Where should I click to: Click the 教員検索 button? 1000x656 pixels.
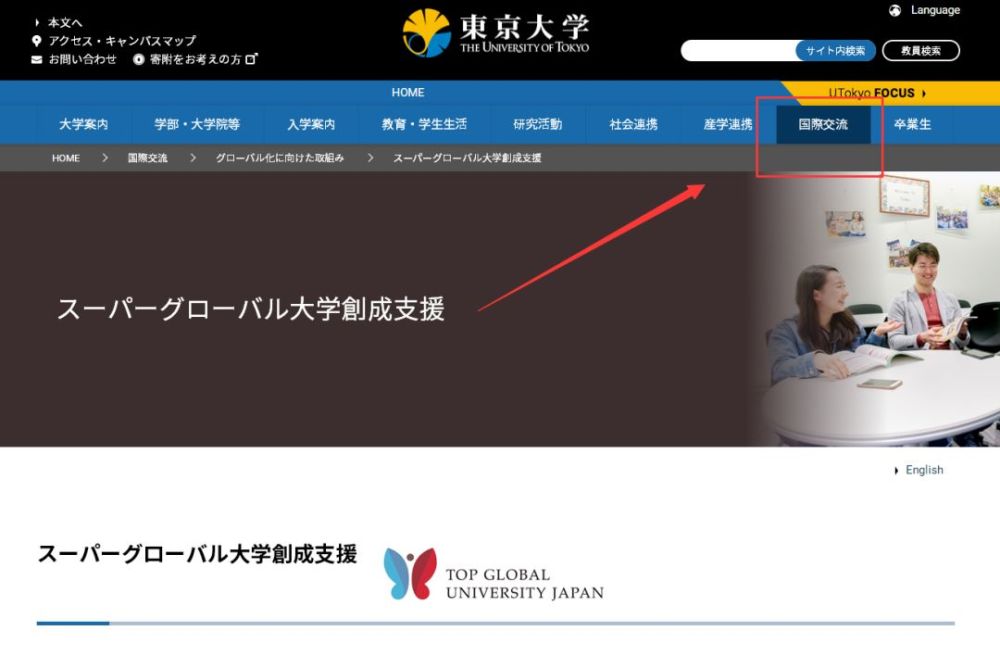click(x=920, y=50)
